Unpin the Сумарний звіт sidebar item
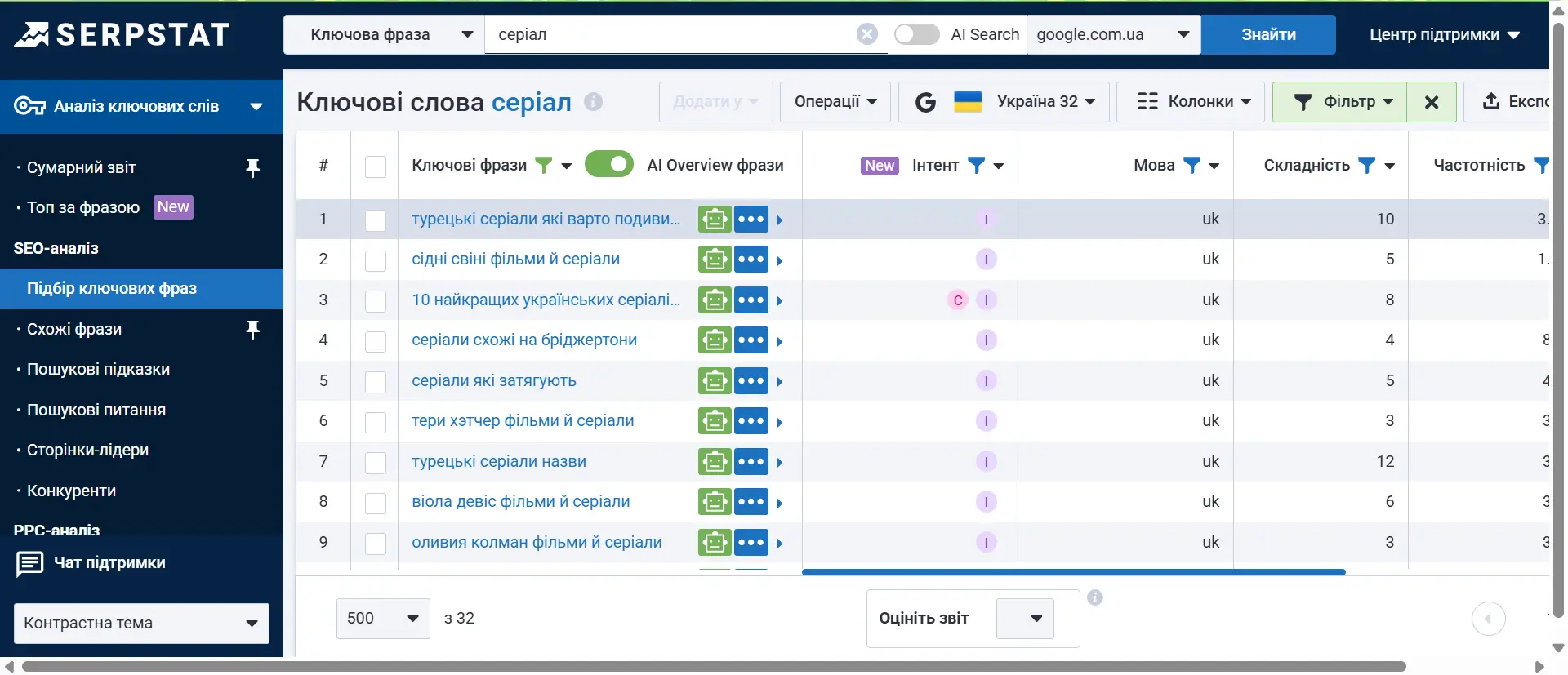This screenshot has height=675, width=1568. click(x=253, y=167)
